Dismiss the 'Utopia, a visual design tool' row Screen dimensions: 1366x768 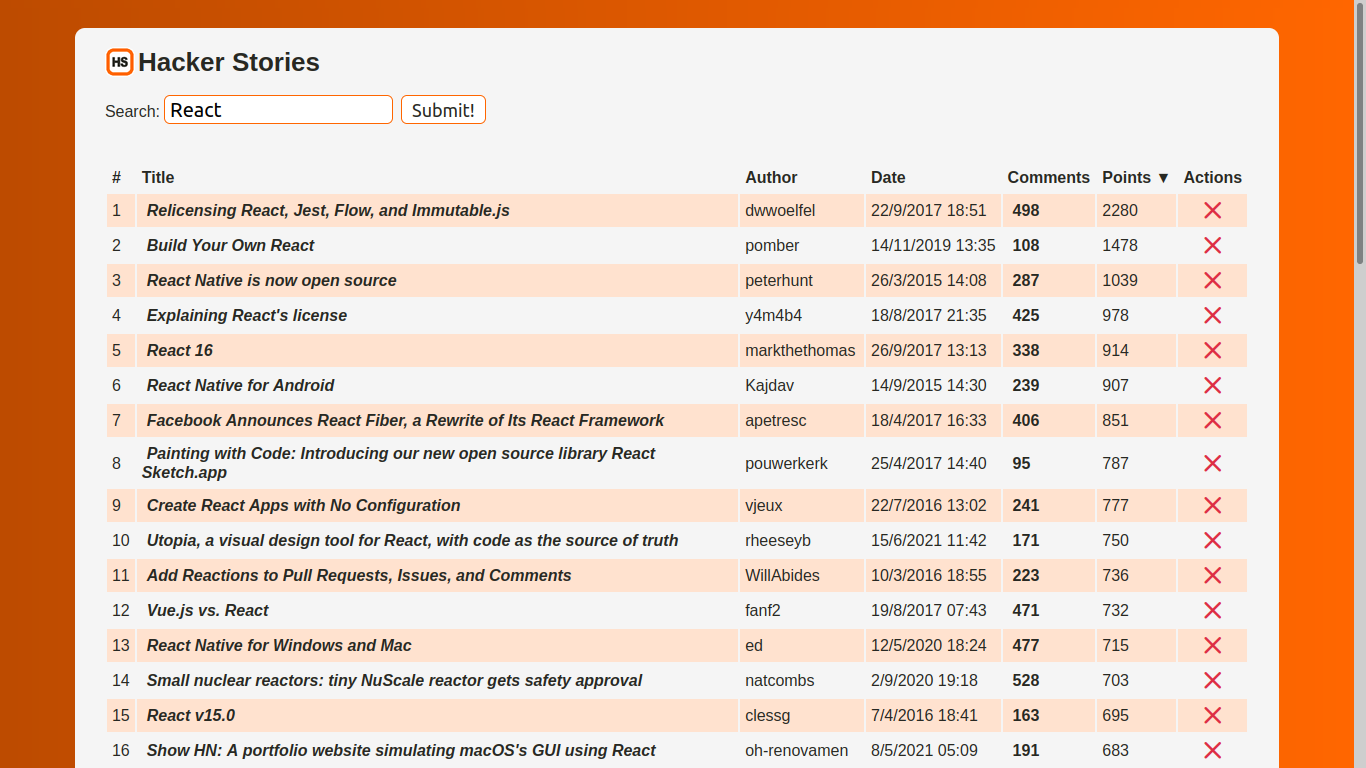click(x=1212, y=540)
